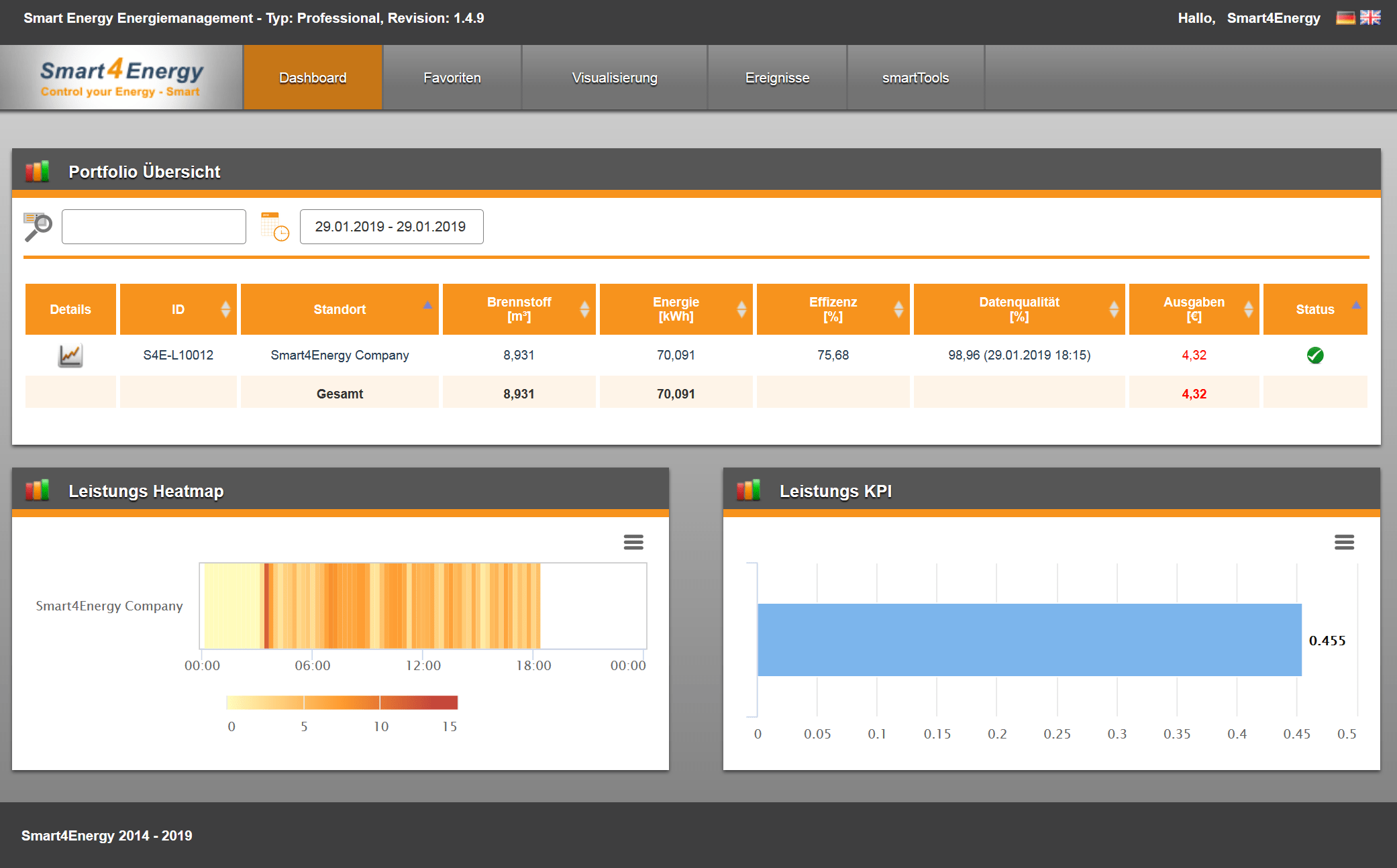Viewport: 1397px width, 868px height.
Task: Open the date range field 29.01.2019
Action: (391, 227)
